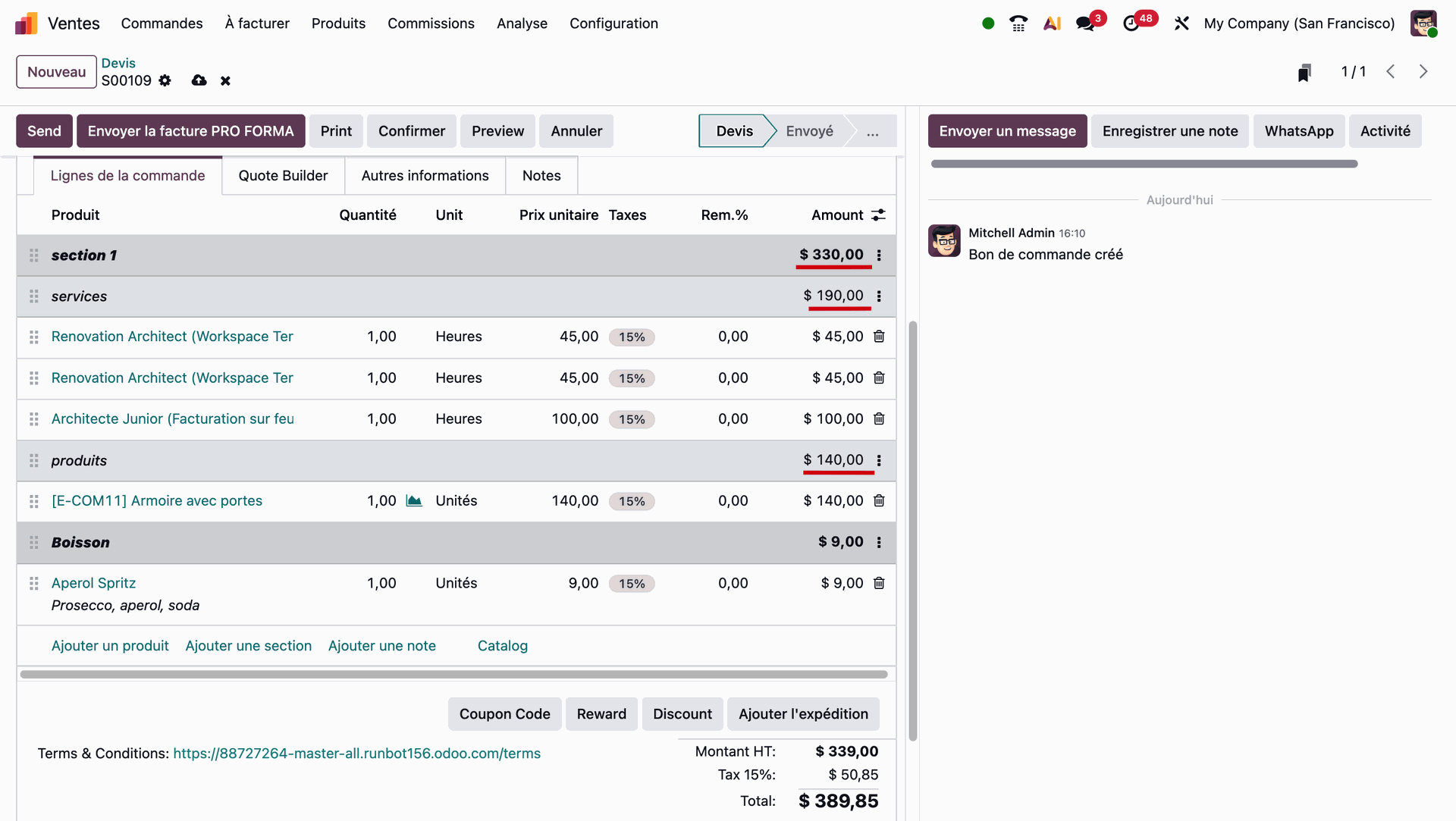This screenshot has width=1456, height=821.
Task: Expand the status bar ellipsis after Envoyé
Action: [x=873, y=131]
